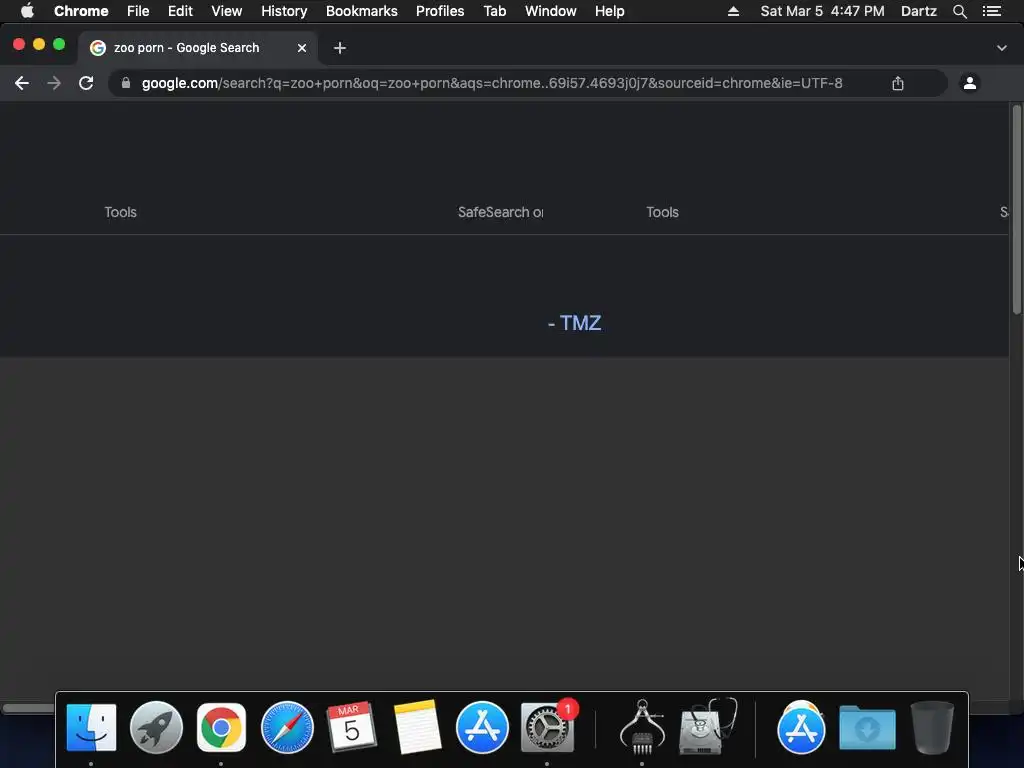Share this page using share icon

click(898, 83)
